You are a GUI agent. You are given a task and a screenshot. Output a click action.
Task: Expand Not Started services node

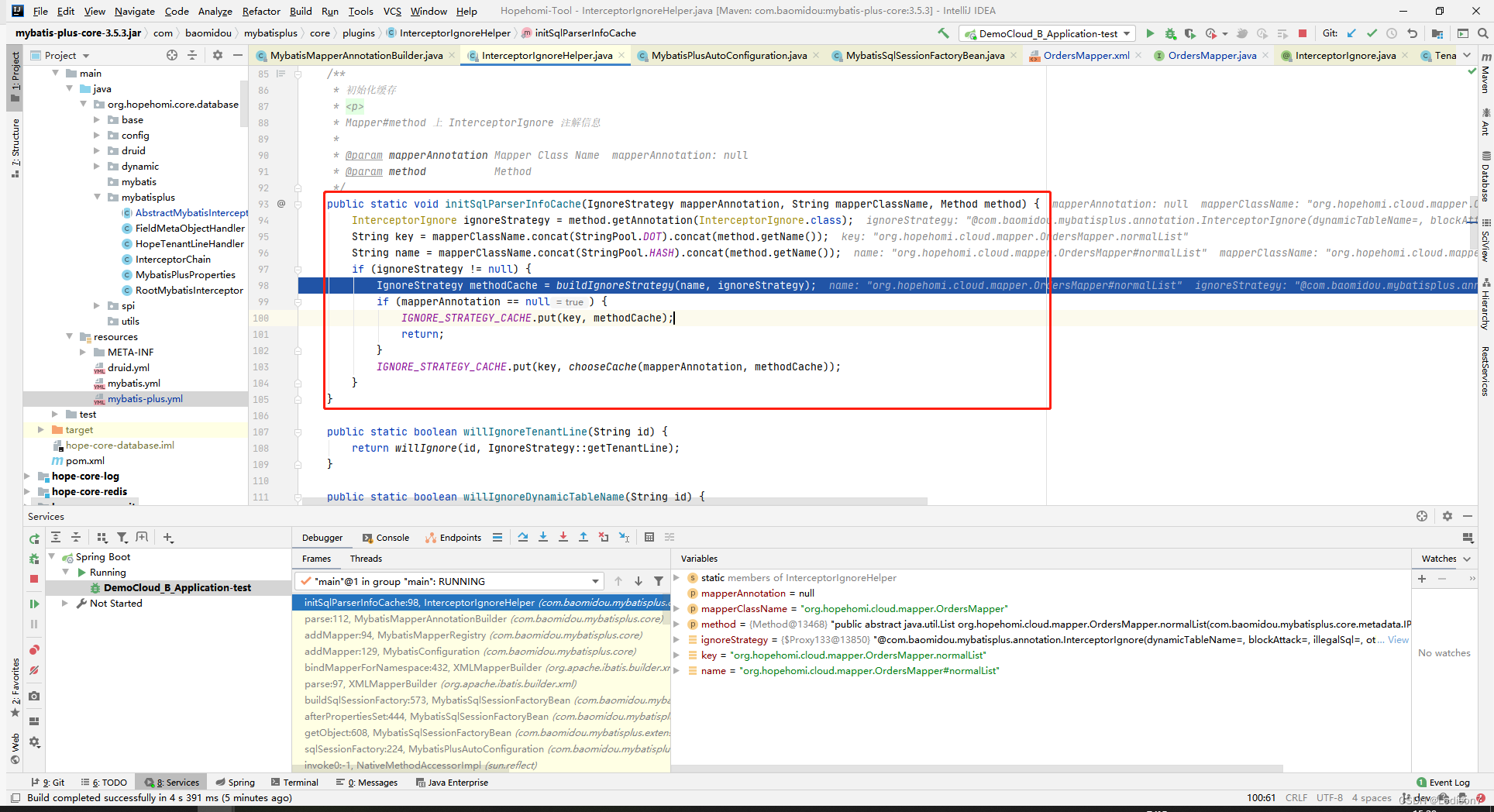(x=65, y=604)
